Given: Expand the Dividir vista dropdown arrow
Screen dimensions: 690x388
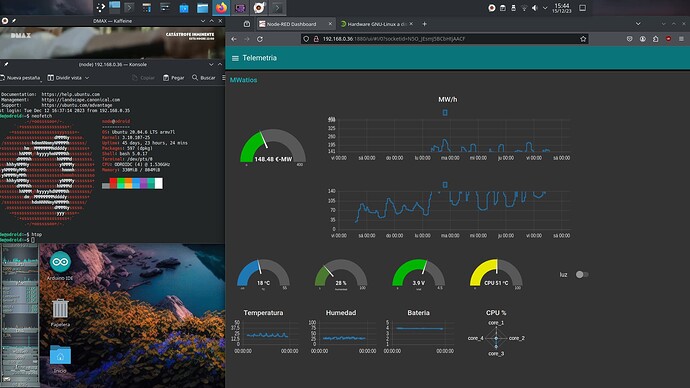Looking at the screenshot, I should [87, 78].
